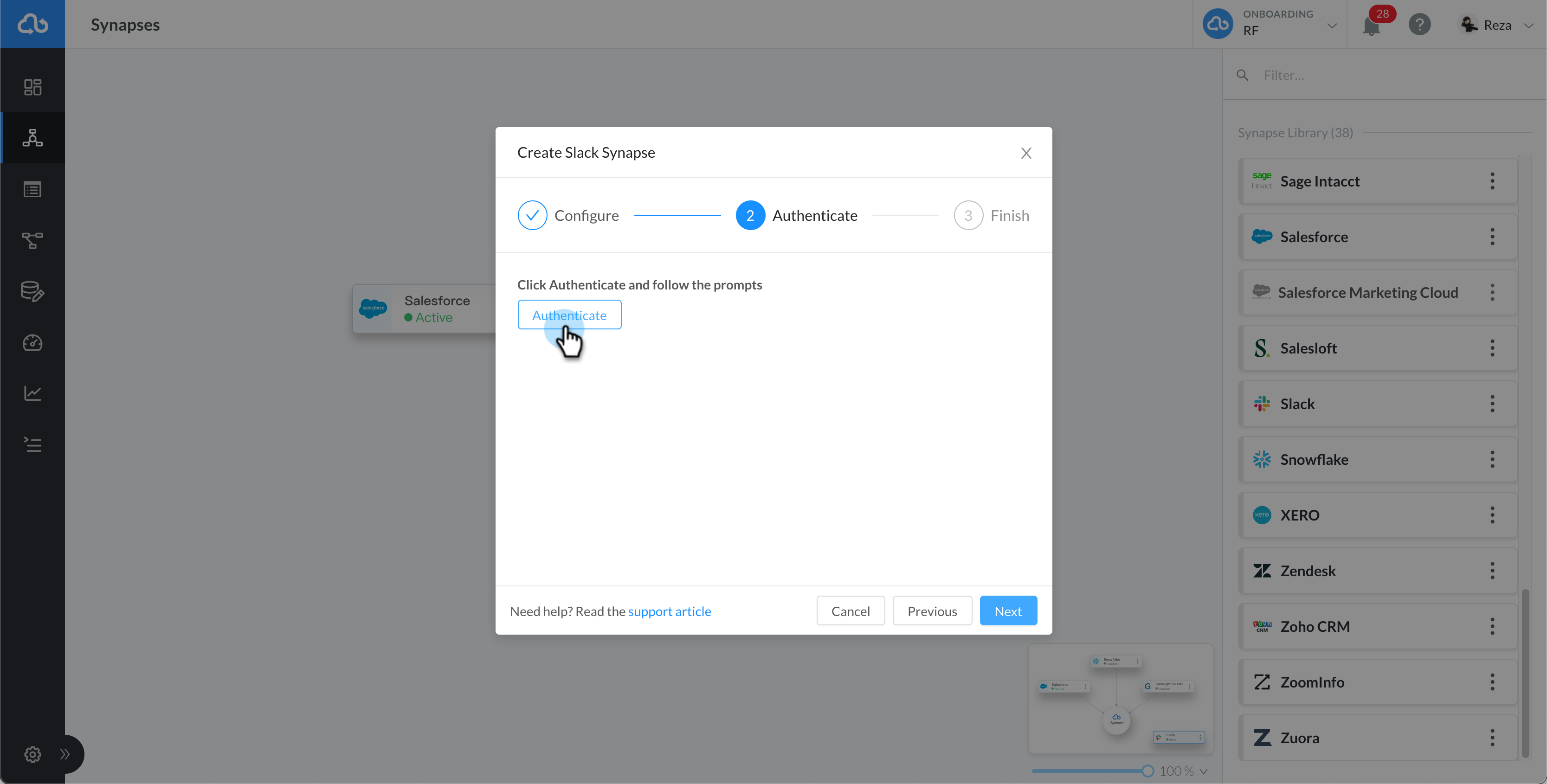Open the line chart analytics icon in the sidebar
The height and width of the screenshot is (784, 1547).
[32, 393]
